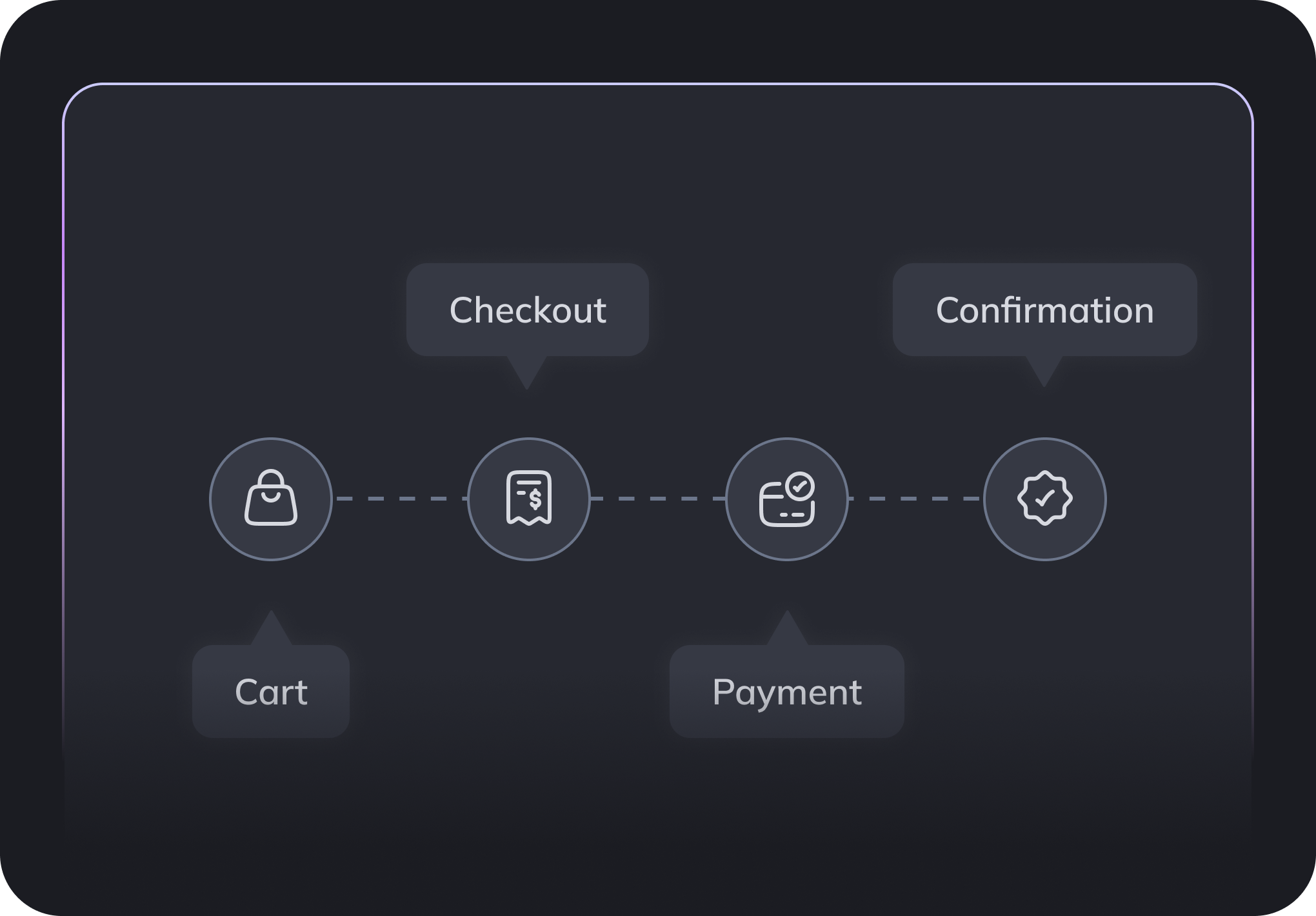The height and width of the screenshot is (916, 1316).
Task: Click the pointer arrow above Payment bubble
Action: click(x=787, y=628)
